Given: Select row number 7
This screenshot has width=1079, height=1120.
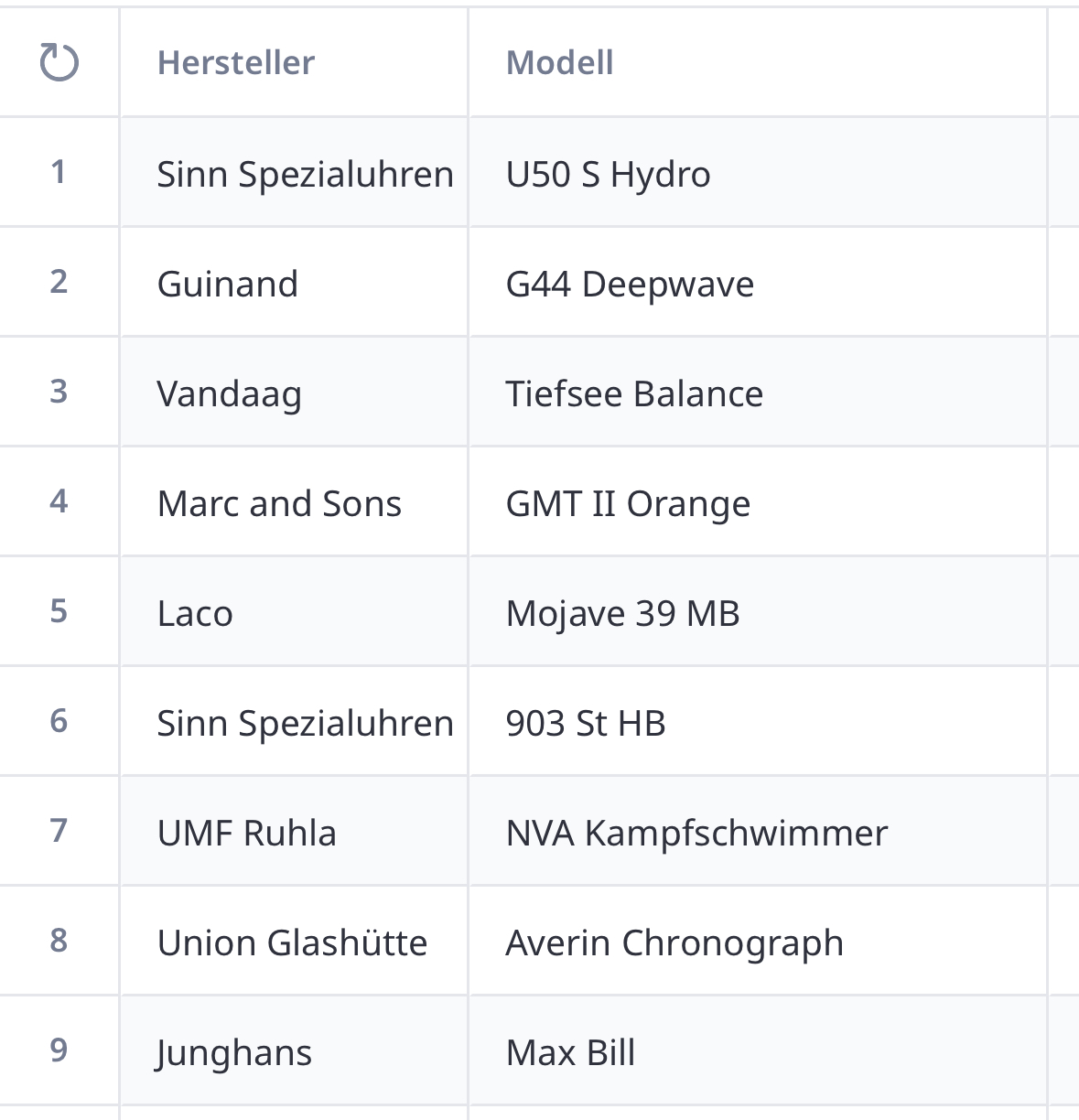Looking at the screenshot, I should pos(59,831).
